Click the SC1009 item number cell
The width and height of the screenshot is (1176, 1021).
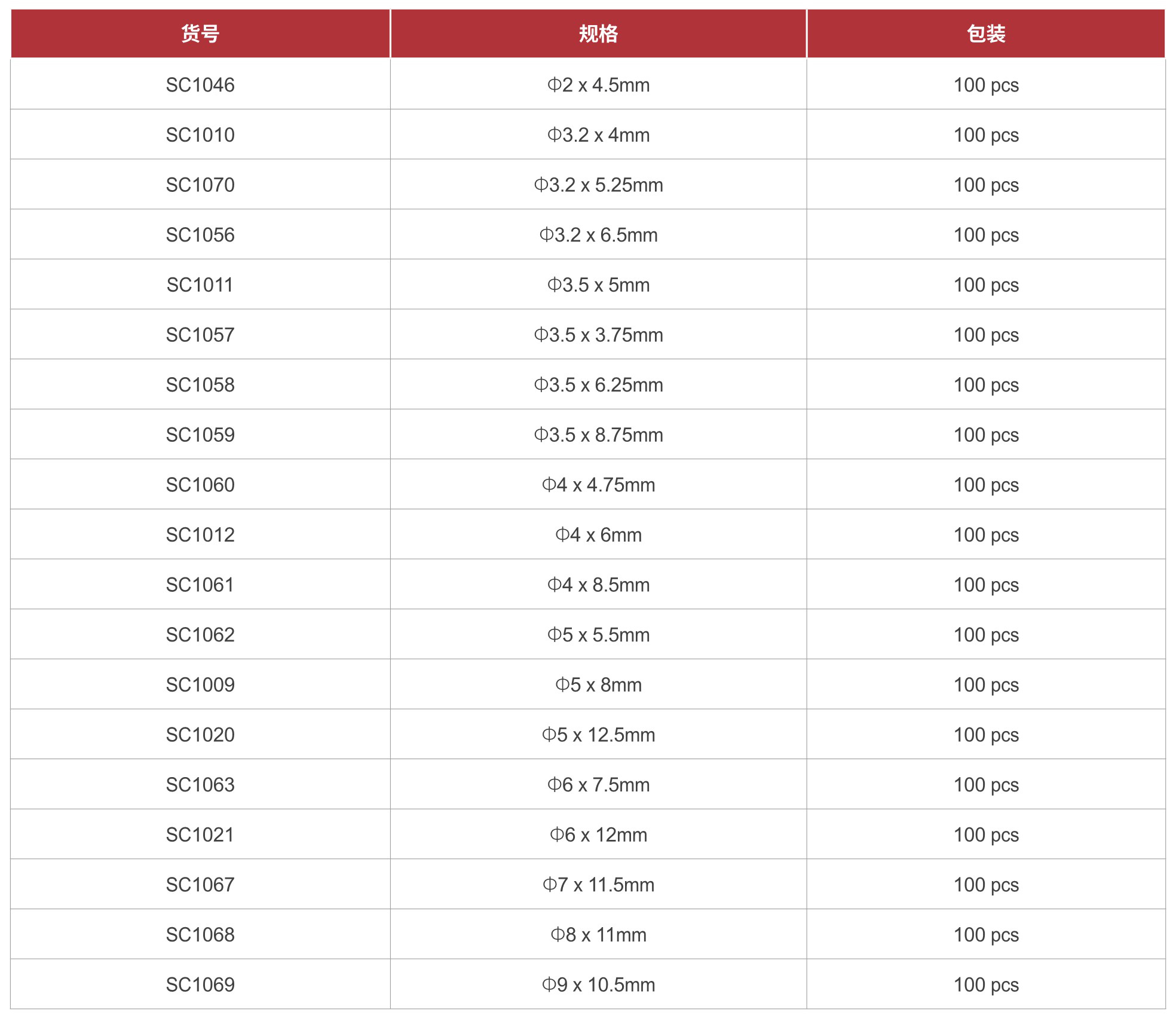200,684
